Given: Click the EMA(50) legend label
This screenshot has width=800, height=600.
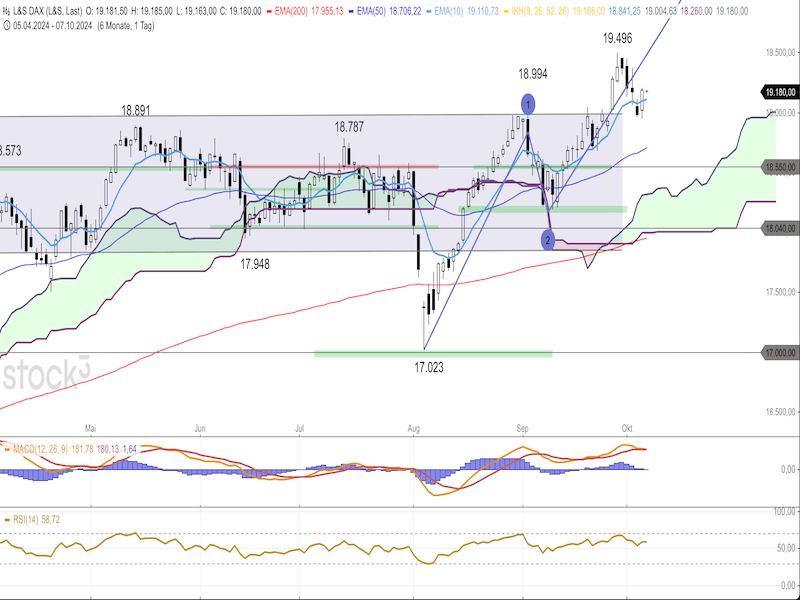Looking at the screenshot, I should (371, 11).
